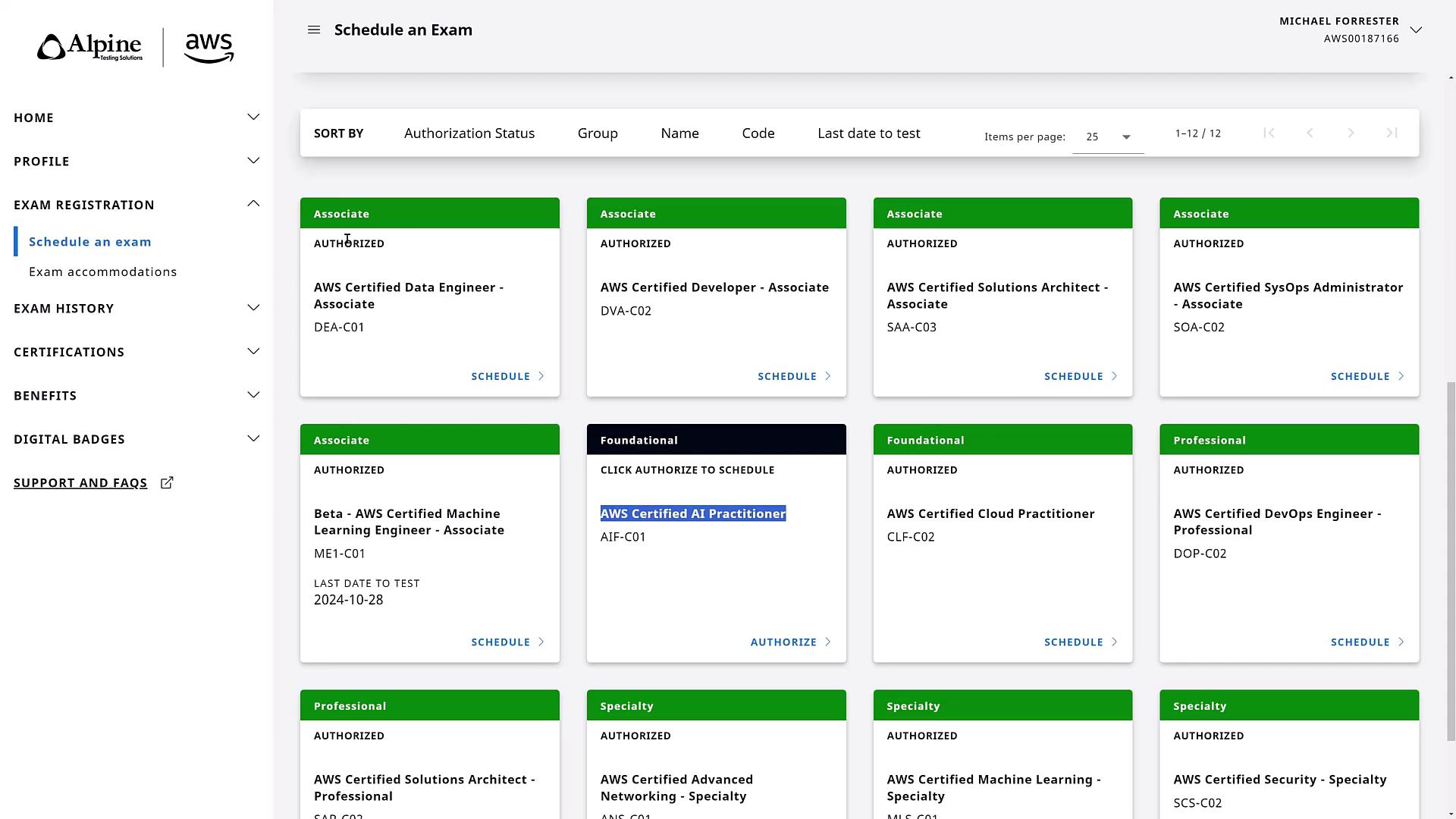Screen dimensions: 1456x819
Task: Authorize the AWS Certified AI Practitioner exam
Action: coord(790,642)
